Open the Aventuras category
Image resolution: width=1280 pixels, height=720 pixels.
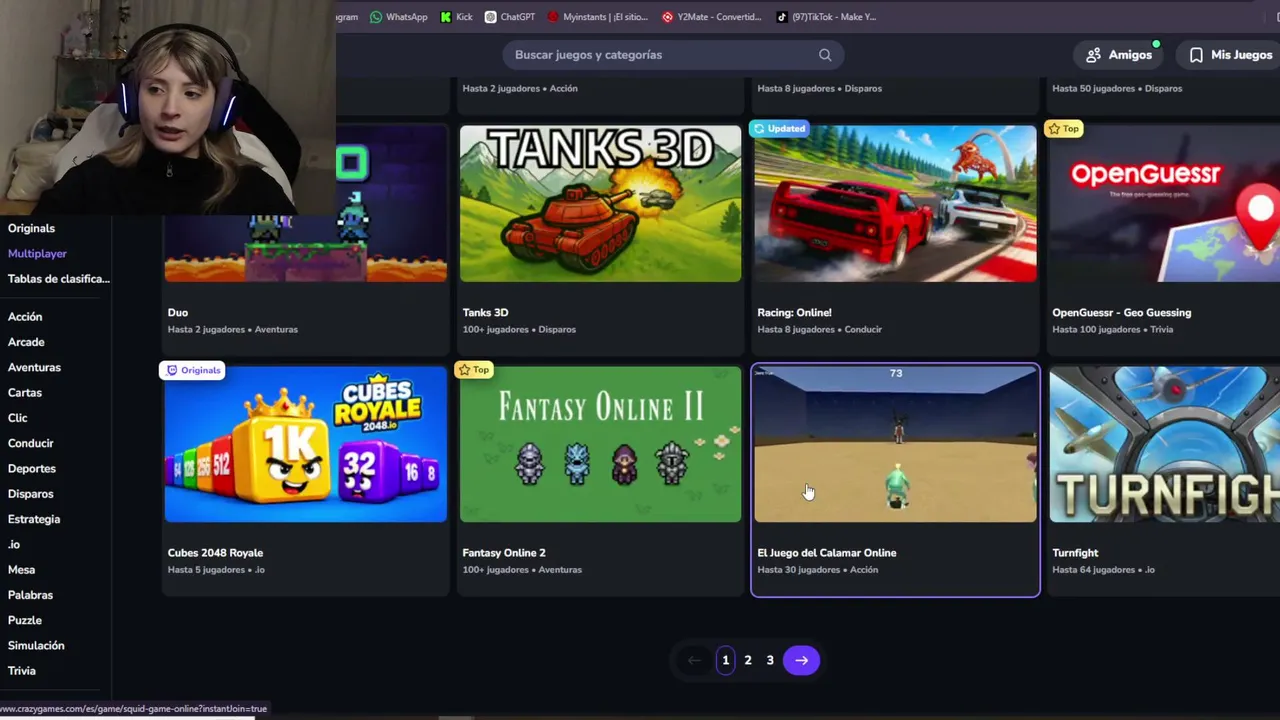click(x=34, y=367)
